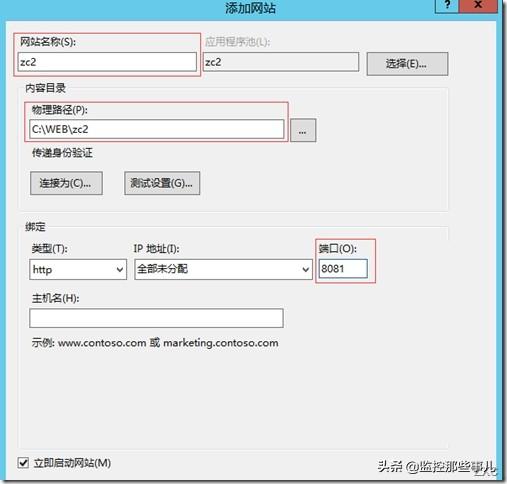Click the 应用程序池(L): label
This screenshot has width=507, height=484.
pyautogui.click(x=237, y=42)
